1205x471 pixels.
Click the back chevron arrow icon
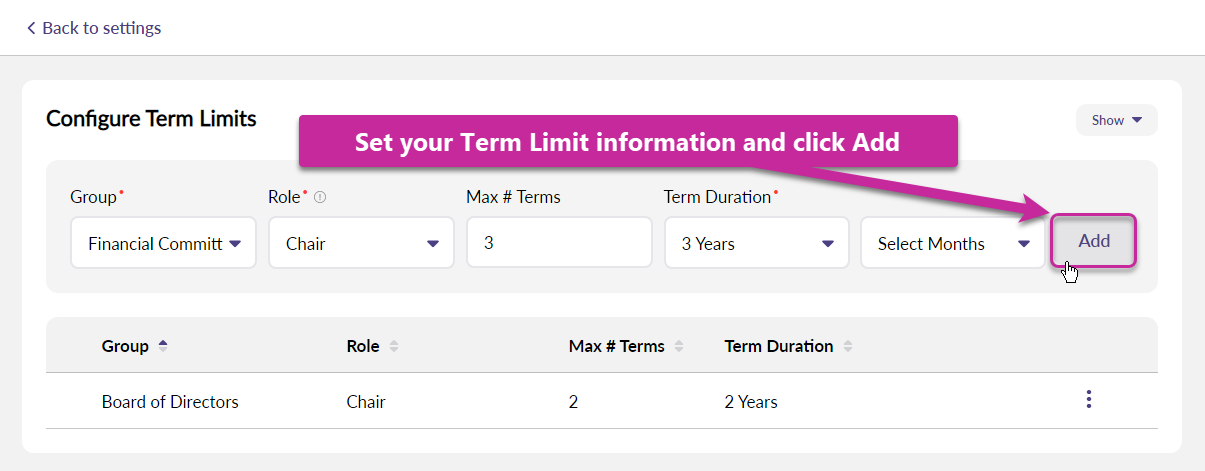31,28
